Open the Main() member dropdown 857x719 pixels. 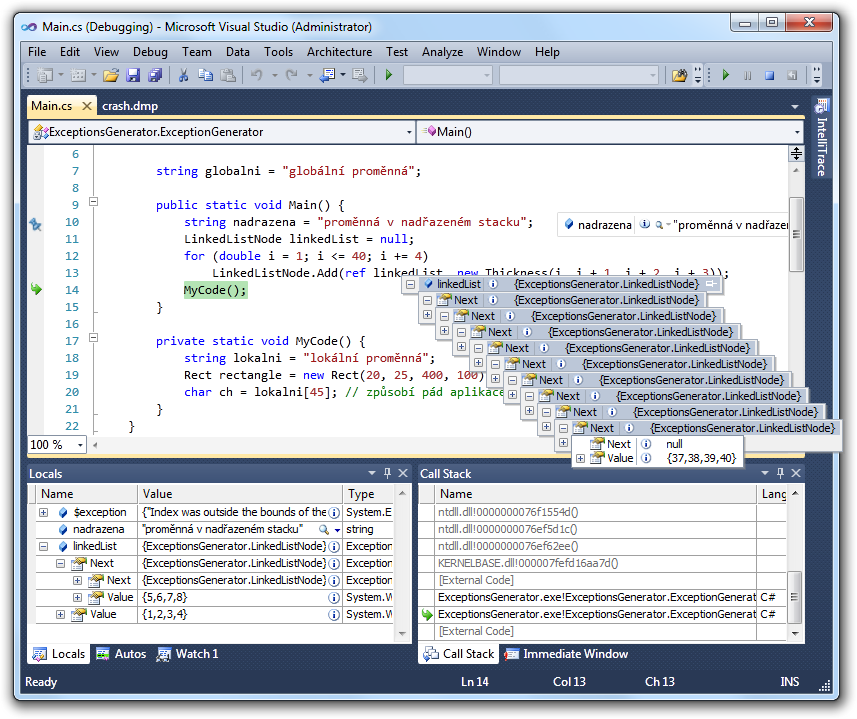click(x=797, y=132)
